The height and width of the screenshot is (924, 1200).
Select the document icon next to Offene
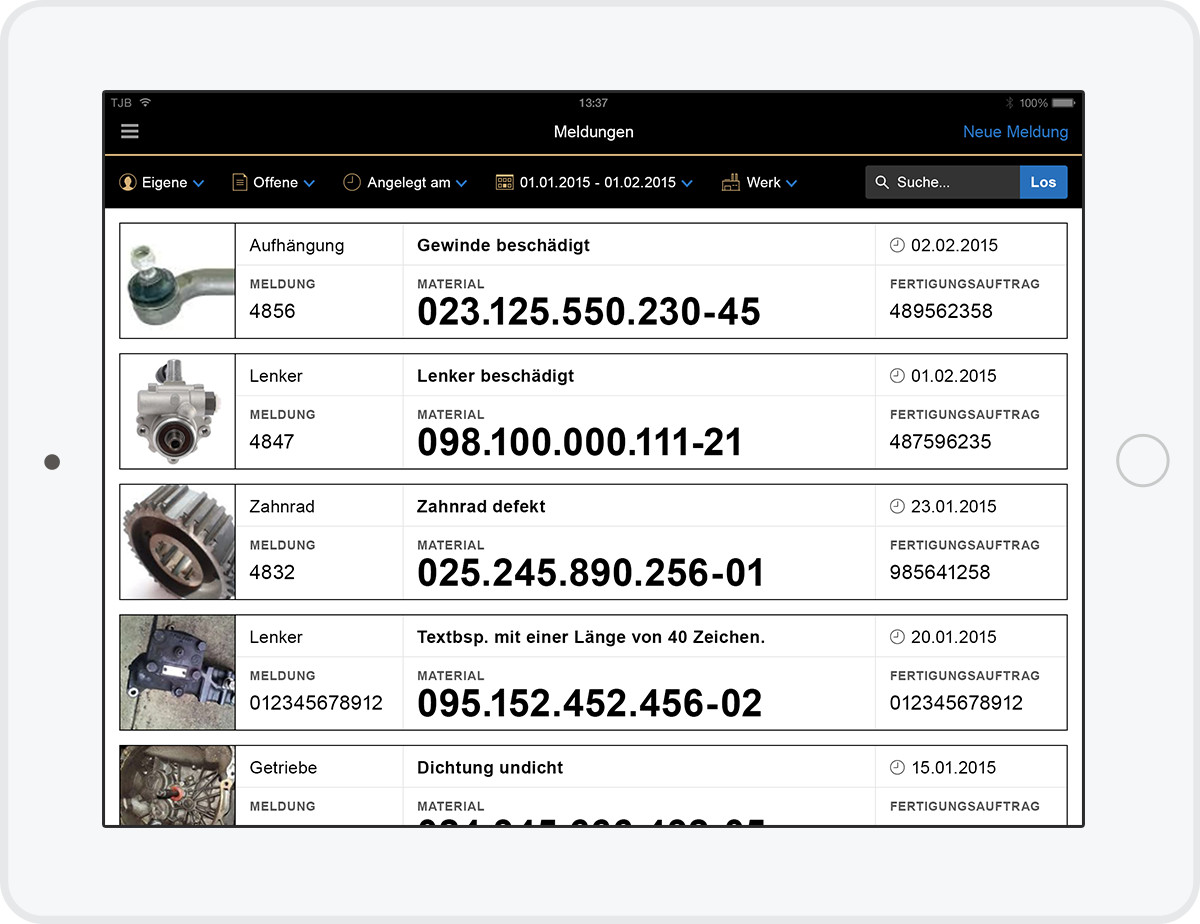coord(239,182)
